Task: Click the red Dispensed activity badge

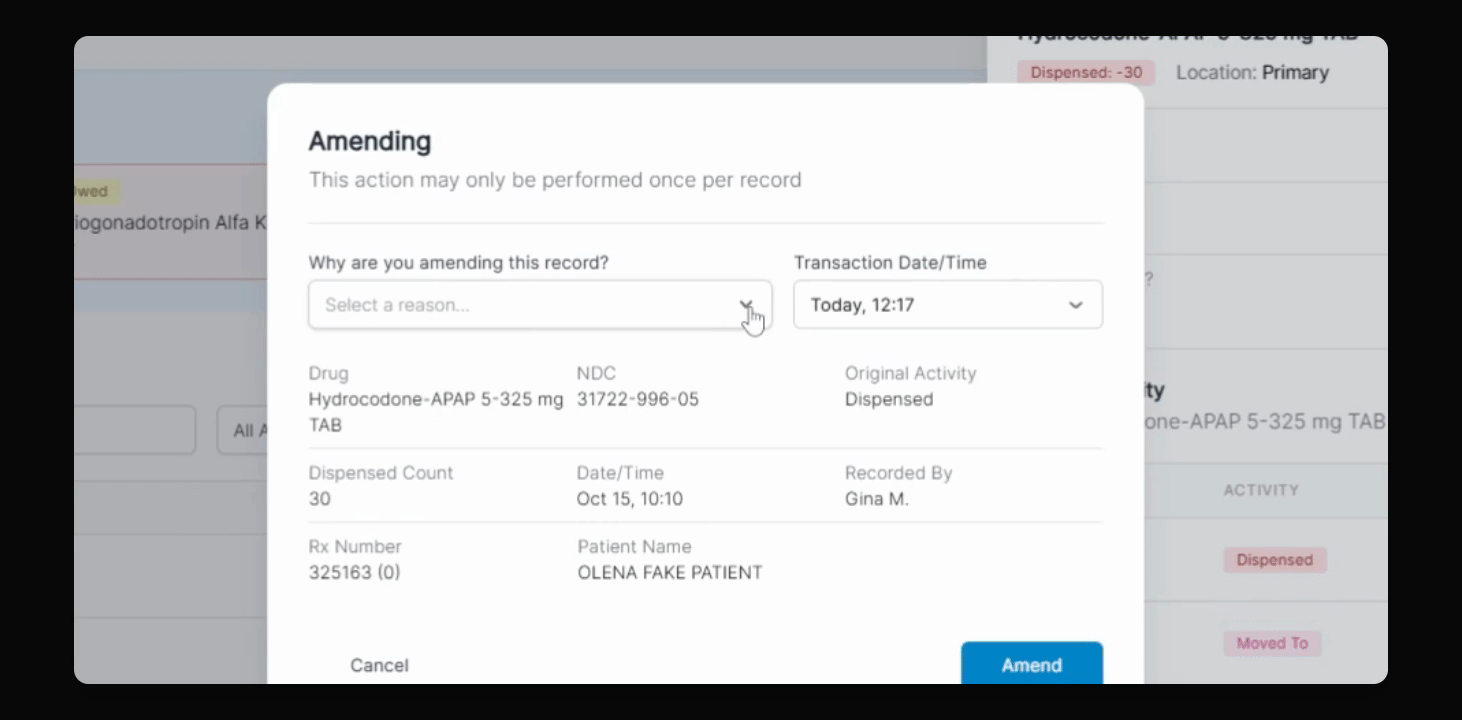Action: (1274, 560)
